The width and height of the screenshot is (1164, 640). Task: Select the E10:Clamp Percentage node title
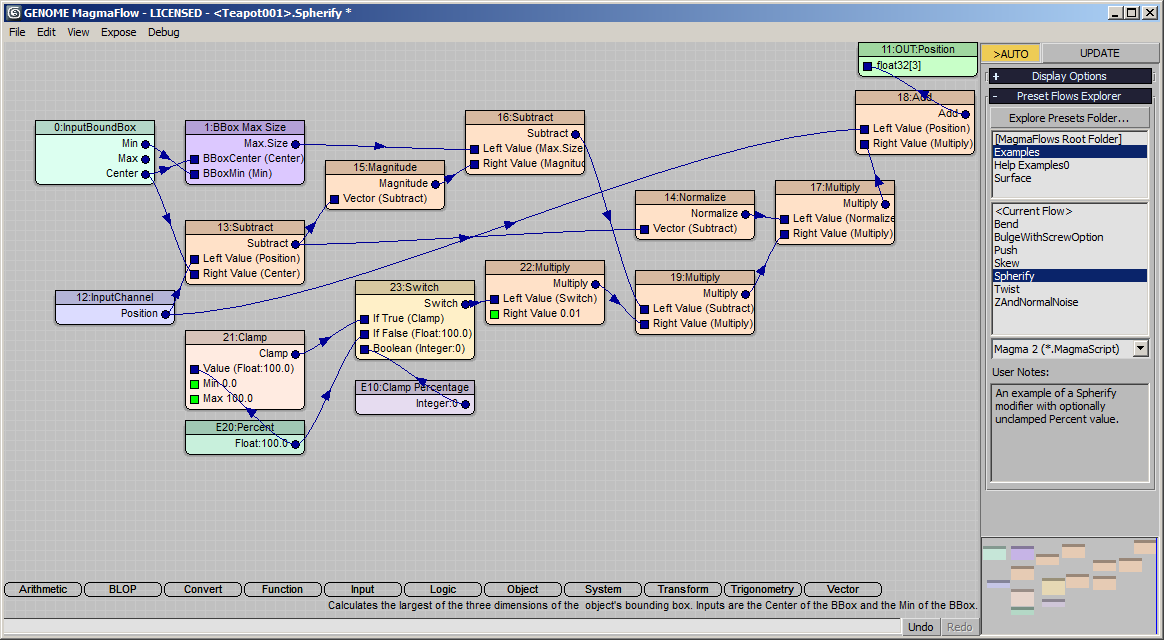414,388
